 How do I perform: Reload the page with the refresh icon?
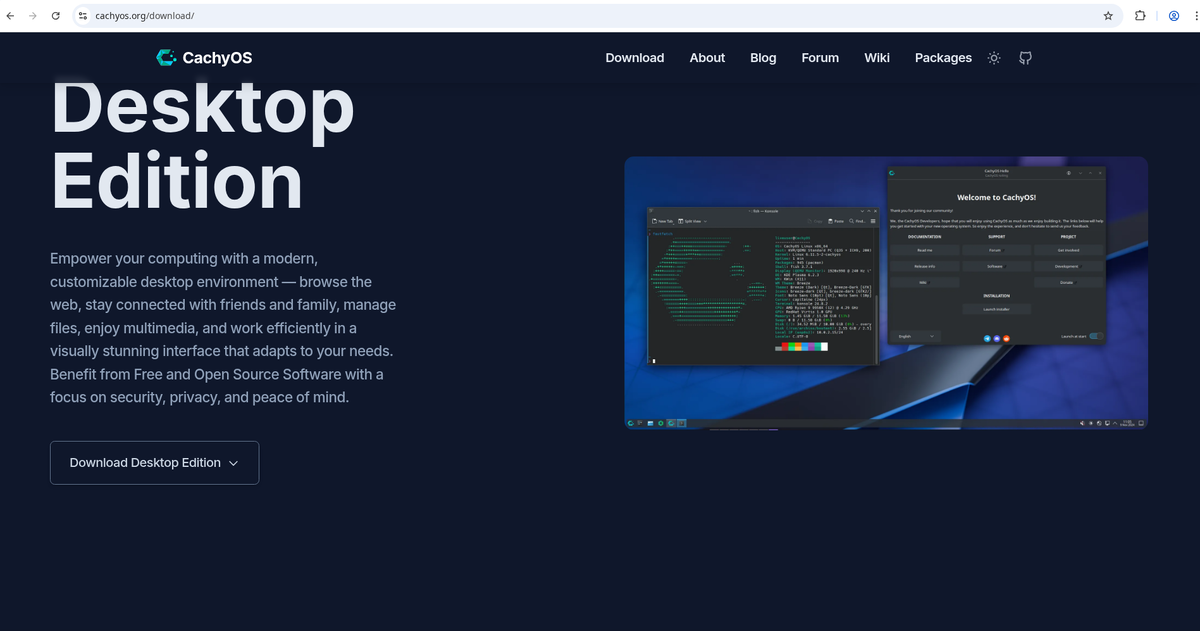click(x=55, y=16)
